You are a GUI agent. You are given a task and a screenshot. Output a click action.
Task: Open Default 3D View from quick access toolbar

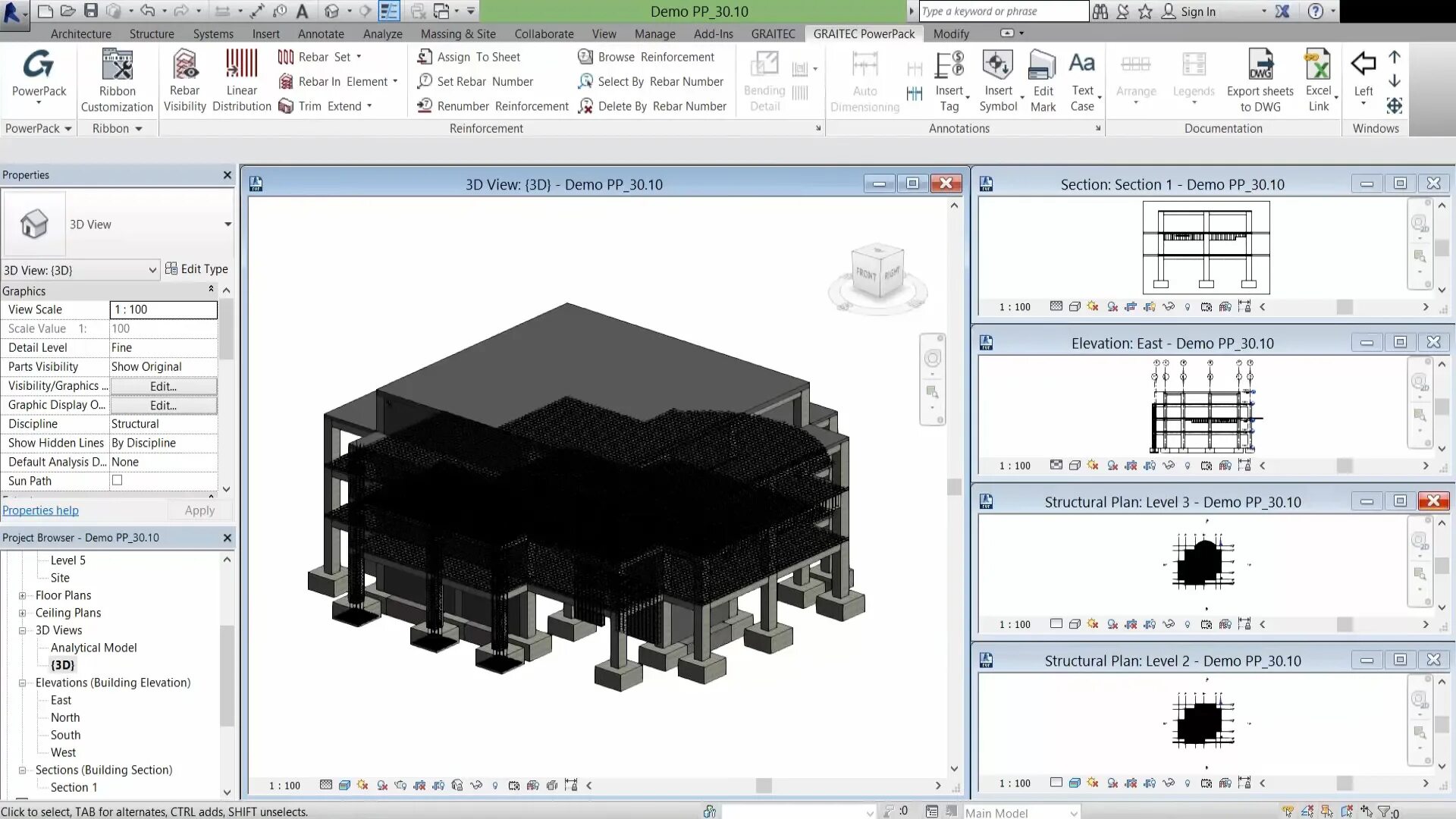click(x=331, y=11)
